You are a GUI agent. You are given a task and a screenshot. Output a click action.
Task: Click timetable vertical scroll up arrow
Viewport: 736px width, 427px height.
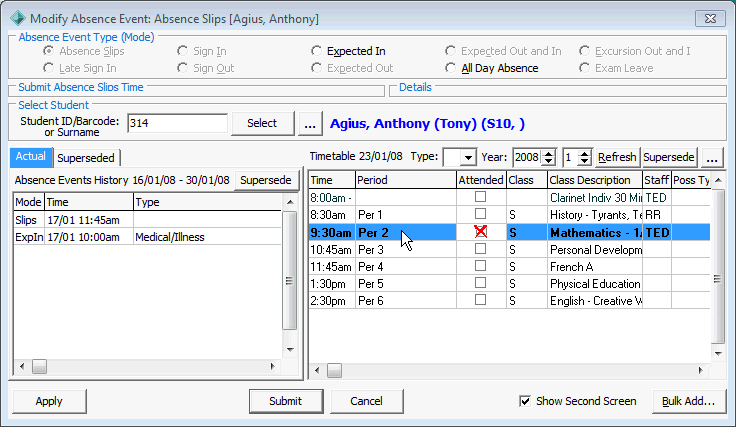click(x=718, y=180)
